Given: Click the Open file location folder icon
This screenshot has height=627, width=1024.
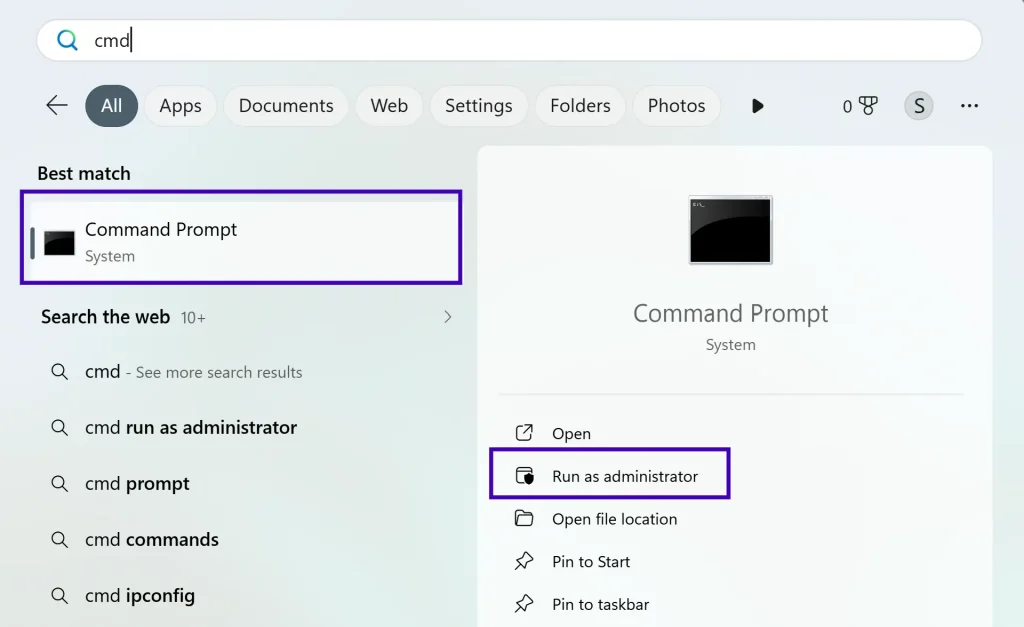Looking at the screenshot, I should point(524,519).
